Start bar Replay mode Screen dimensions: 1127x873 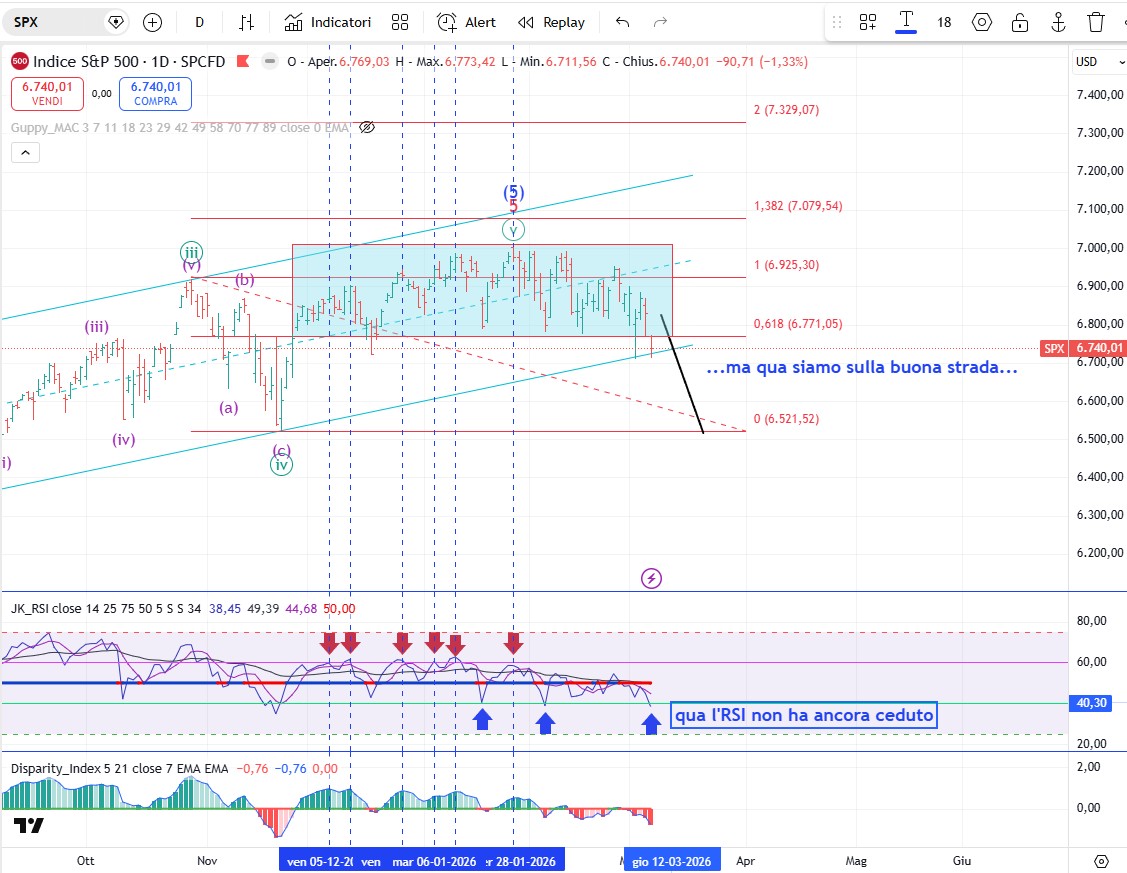coord(551,22)
